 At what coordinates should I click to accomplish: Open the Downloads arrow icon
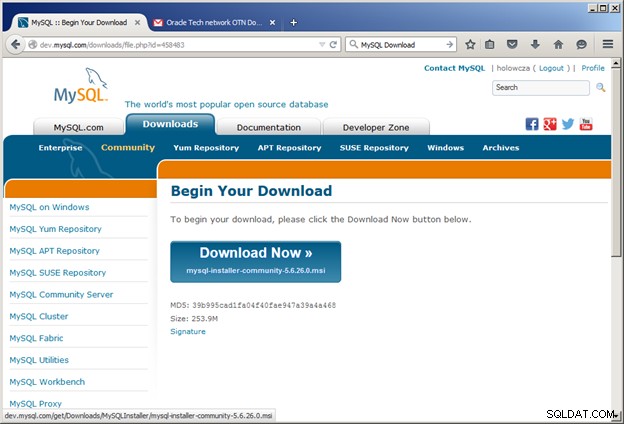click(535, 45)
